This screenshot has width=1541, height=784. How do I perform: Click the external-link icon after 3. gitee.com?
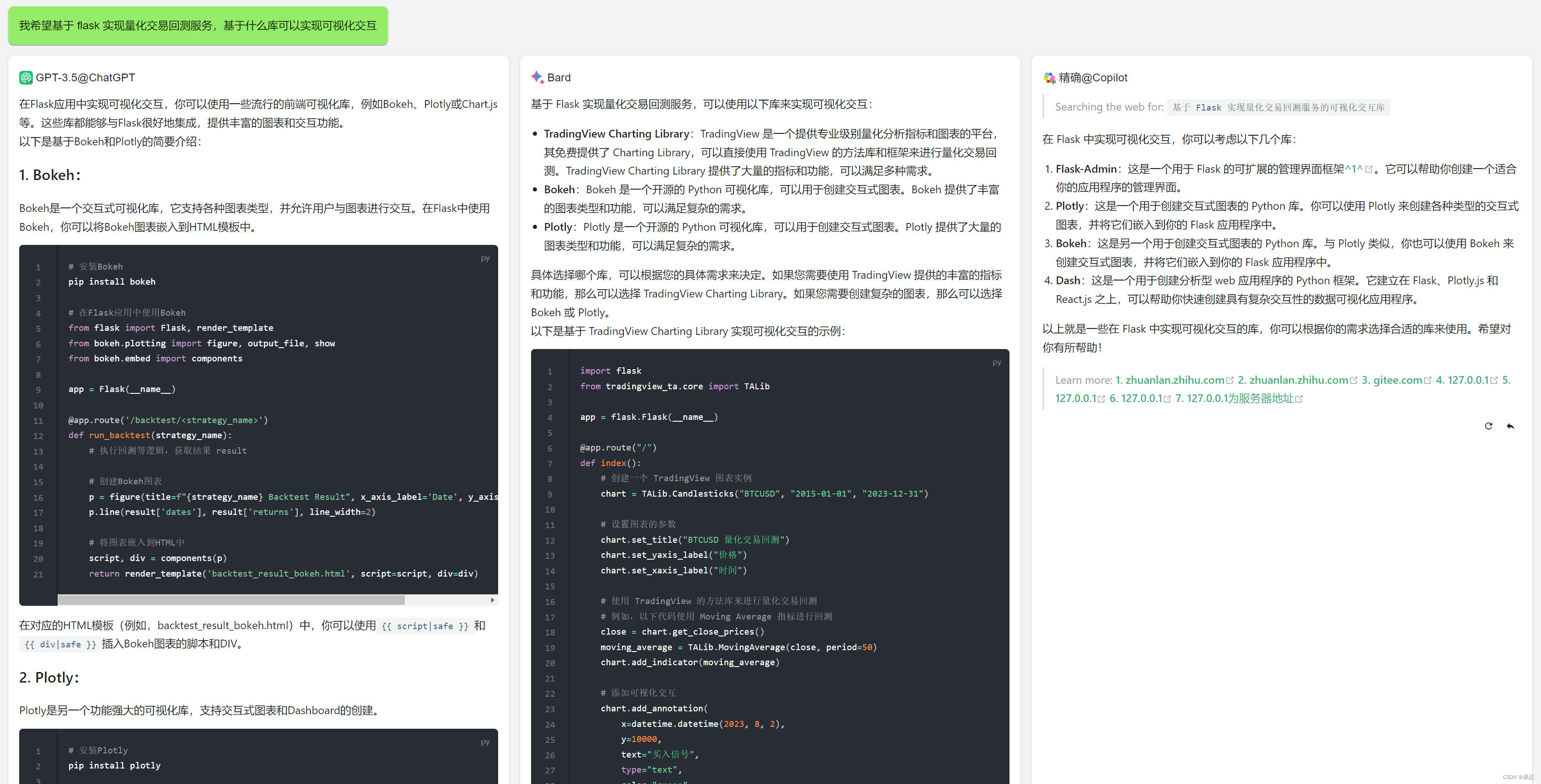tap(1428, 380)
